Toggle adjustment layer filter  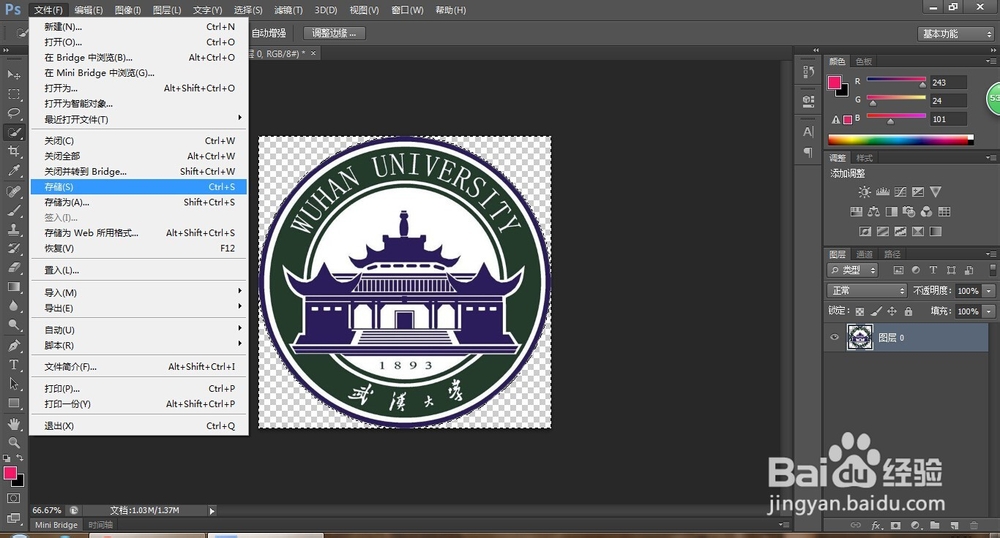click(916, 270)
